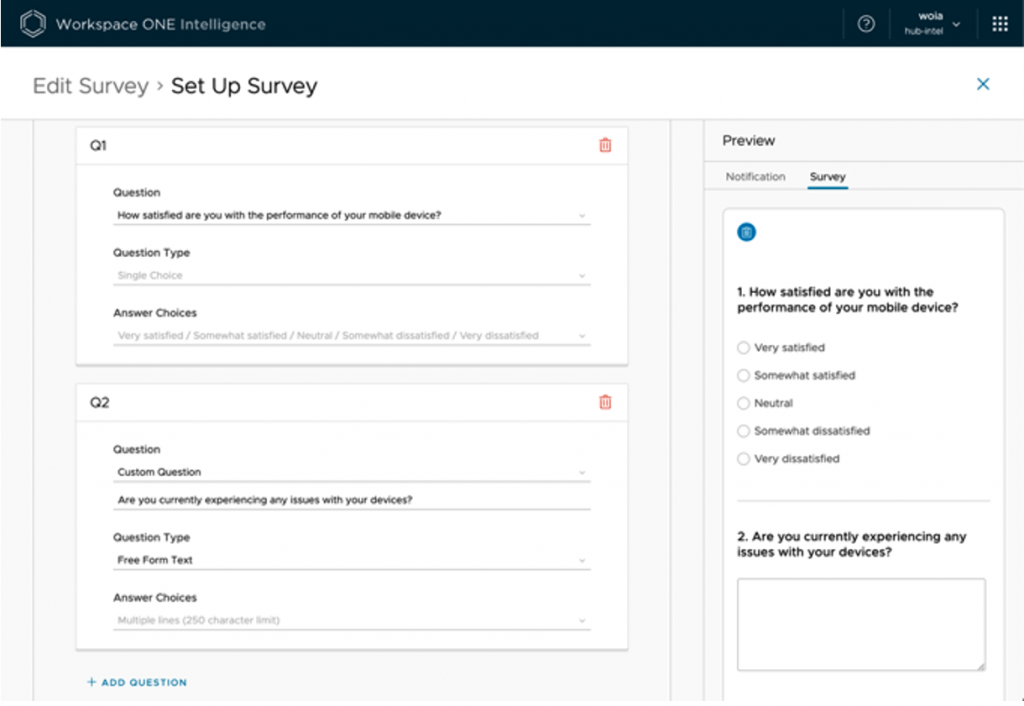Pick the Somewhat satisfied radio option
This screenshot has height=706, width=1024.
743,376
